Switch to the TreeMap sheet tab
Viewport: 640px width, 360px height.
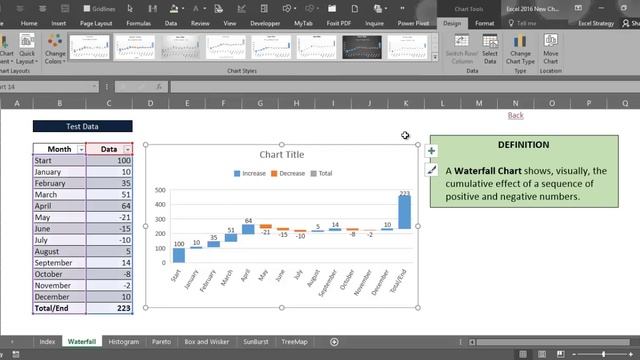[294, 342]
